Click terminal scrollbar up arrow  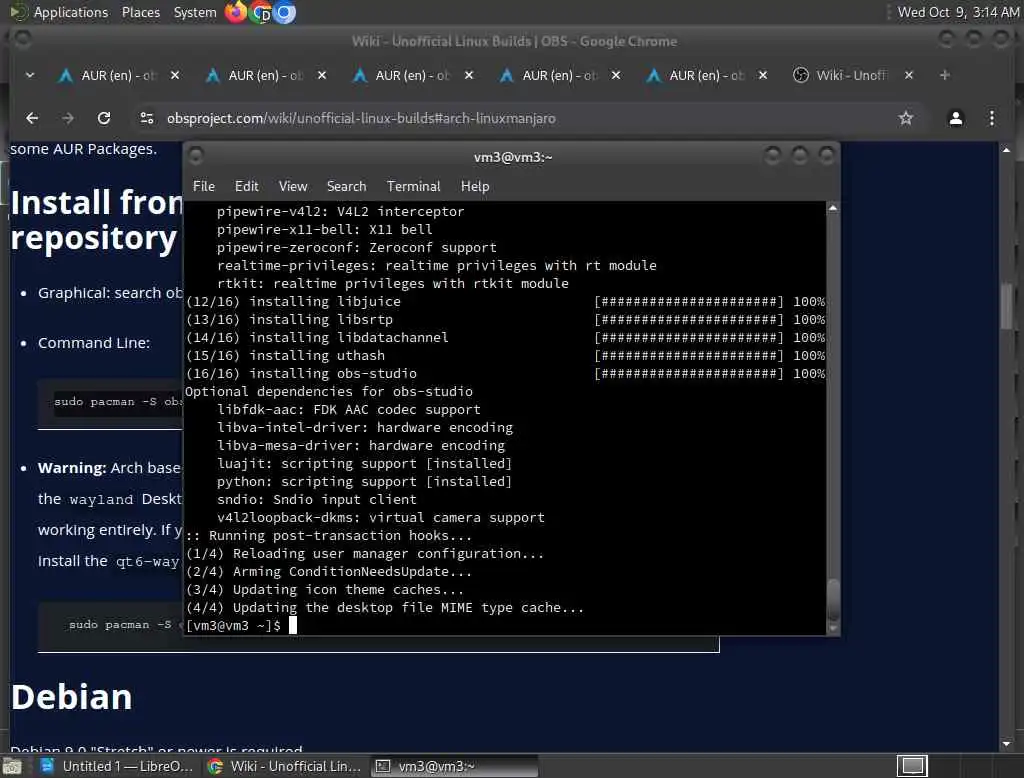[833, 208]
